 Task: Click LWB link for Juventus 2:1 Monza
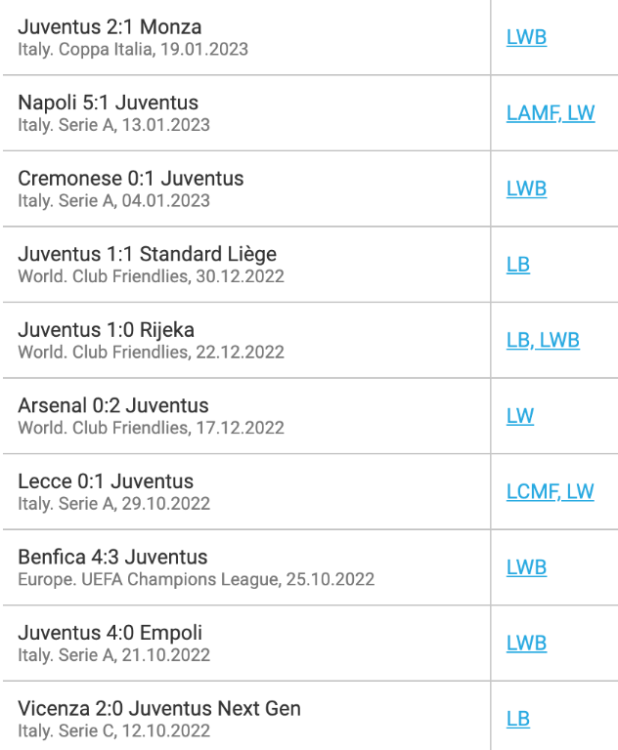[527, 38]
